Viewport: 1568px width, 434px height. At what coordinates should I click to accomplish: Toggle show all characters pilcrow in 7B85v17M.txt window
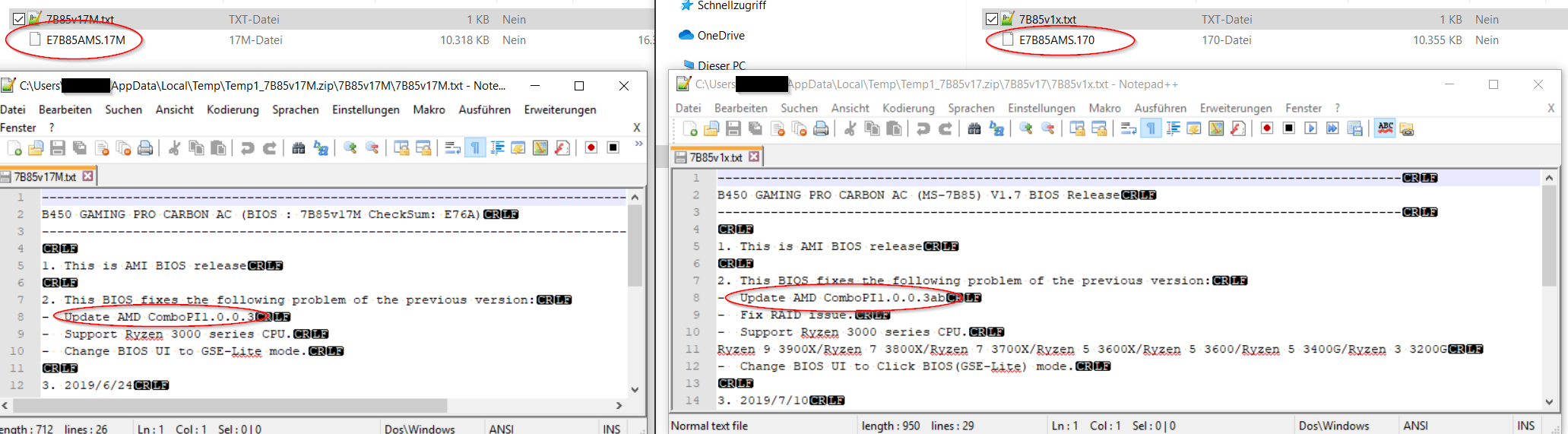pos(475,147)
